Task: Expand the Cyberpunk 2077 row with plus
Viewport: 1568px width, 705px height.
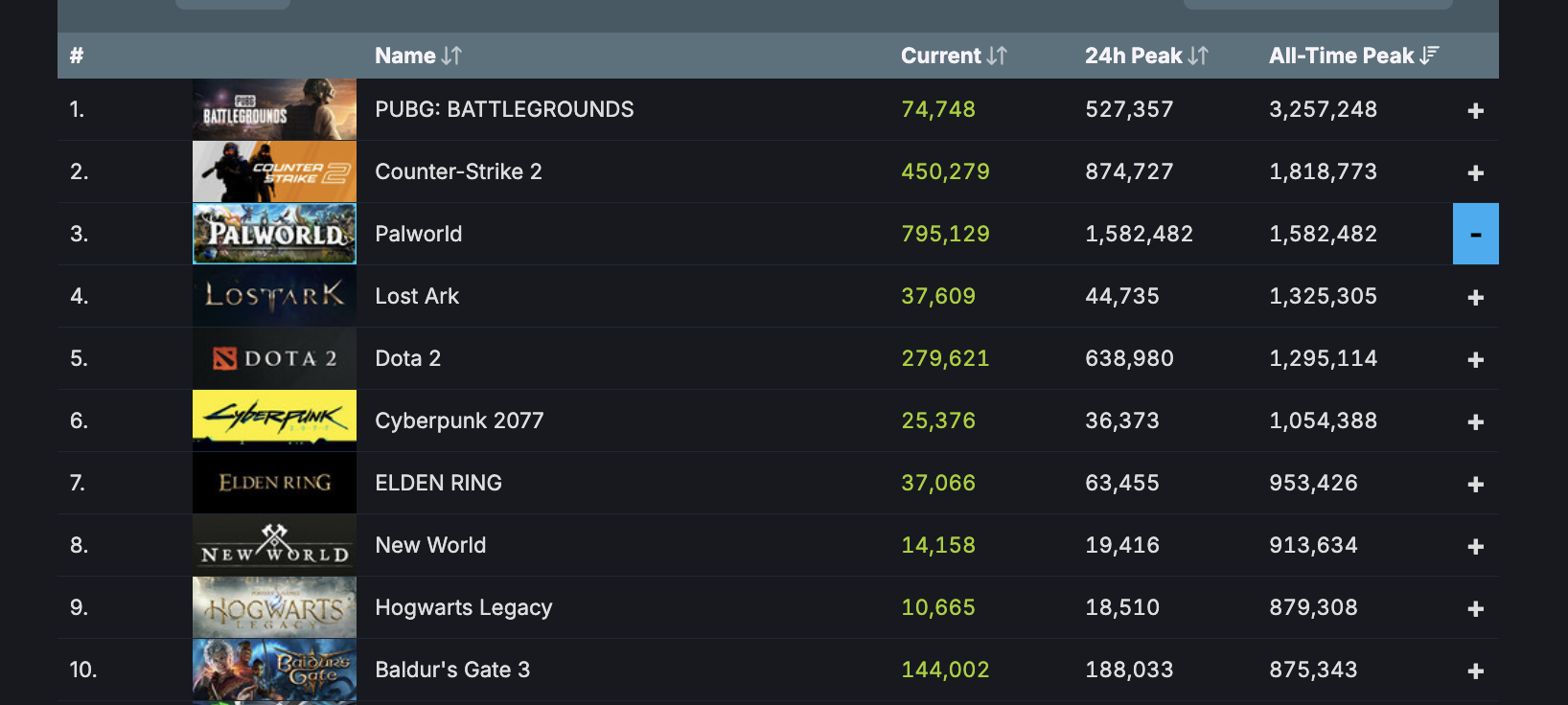Action: tap(1476, 421)
